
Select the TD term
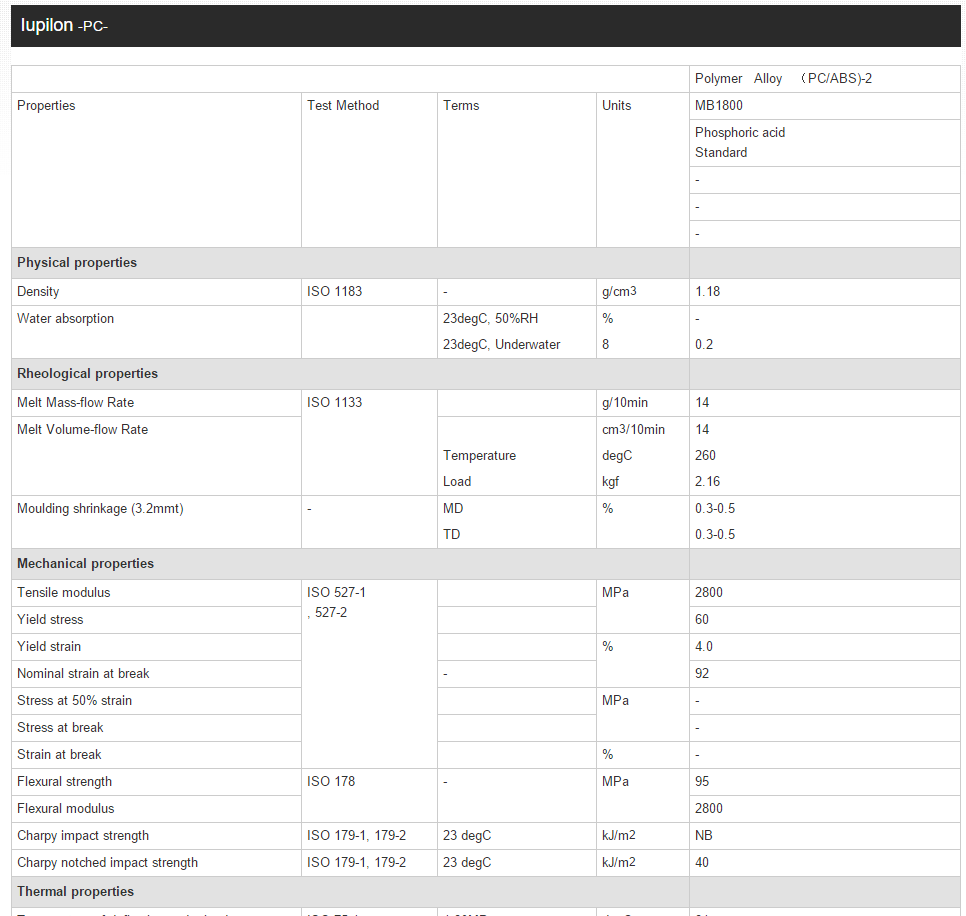click(x=452, y=534)
